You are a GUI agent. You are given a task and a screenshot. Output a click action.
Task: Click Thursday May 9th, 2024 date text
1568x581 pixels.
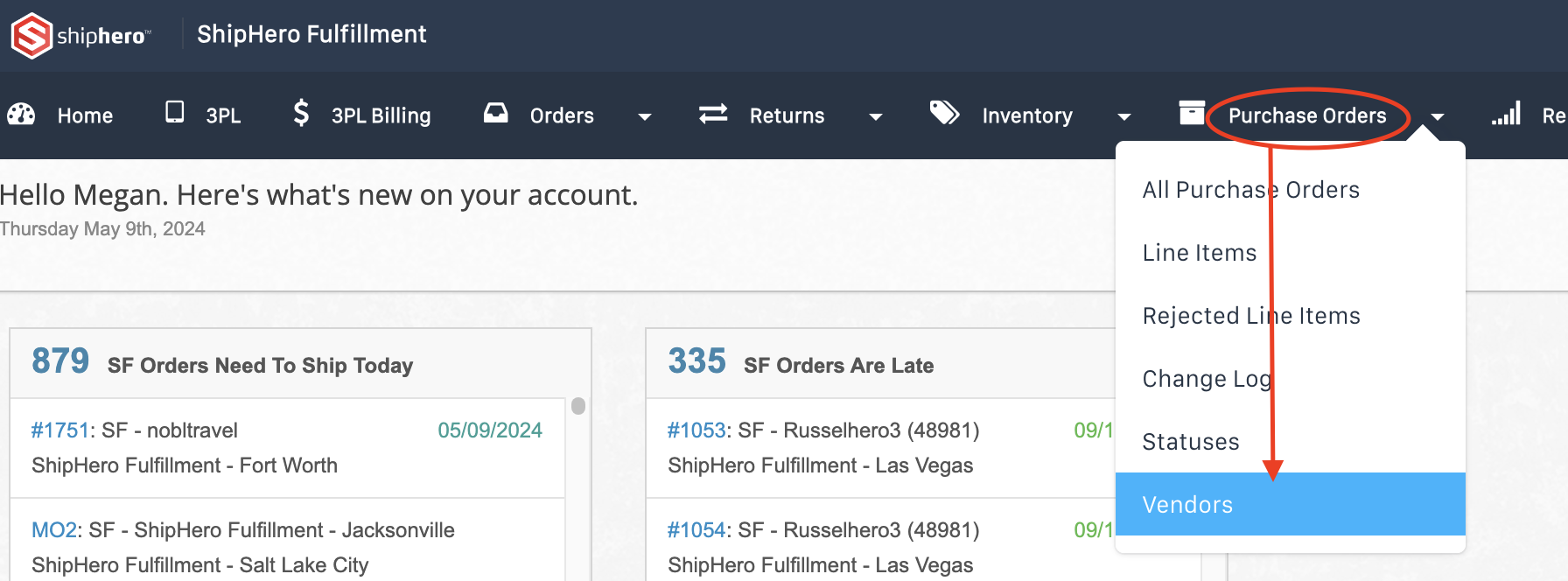pyautogui.click(x=102, y=229)
